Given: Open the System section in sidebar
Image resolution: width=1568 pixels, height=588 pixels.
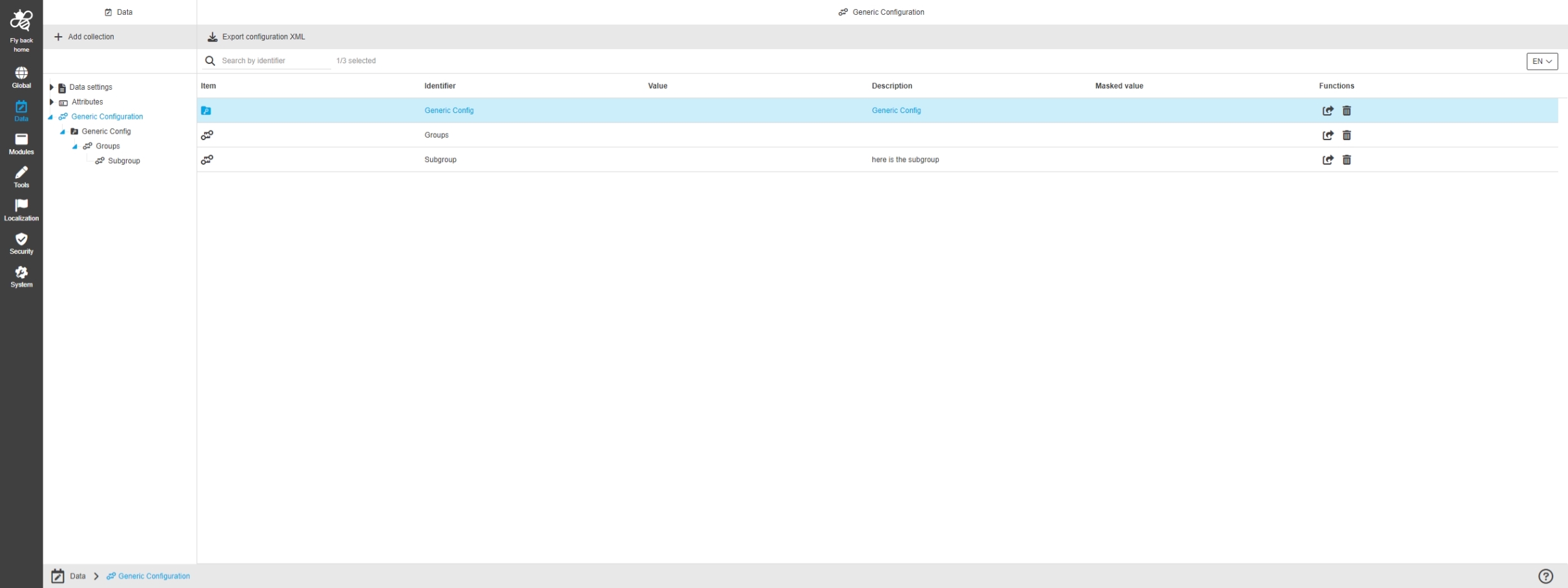Looking at the screenshot, I should [21, 277].
